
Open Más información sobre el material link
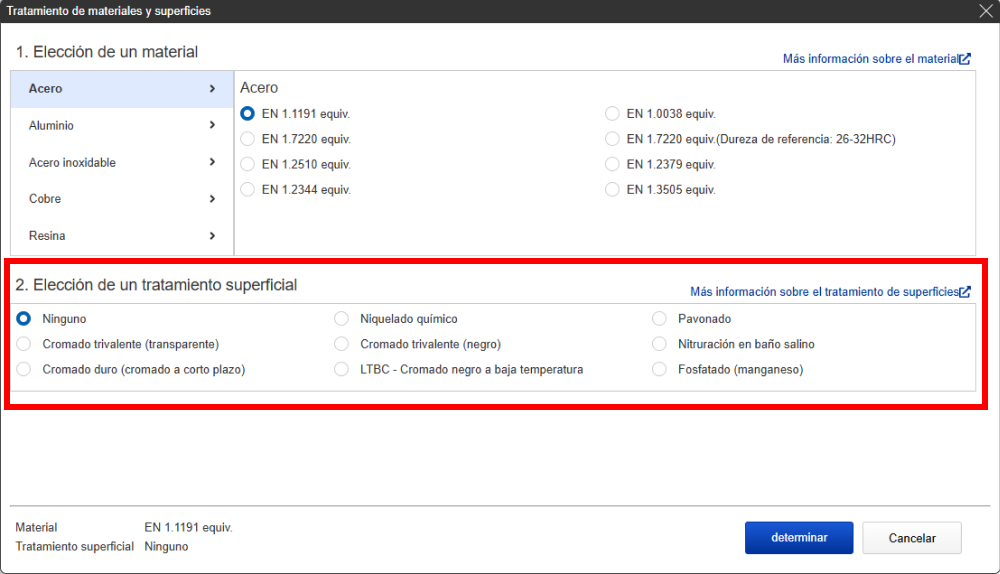coord(869,59)
